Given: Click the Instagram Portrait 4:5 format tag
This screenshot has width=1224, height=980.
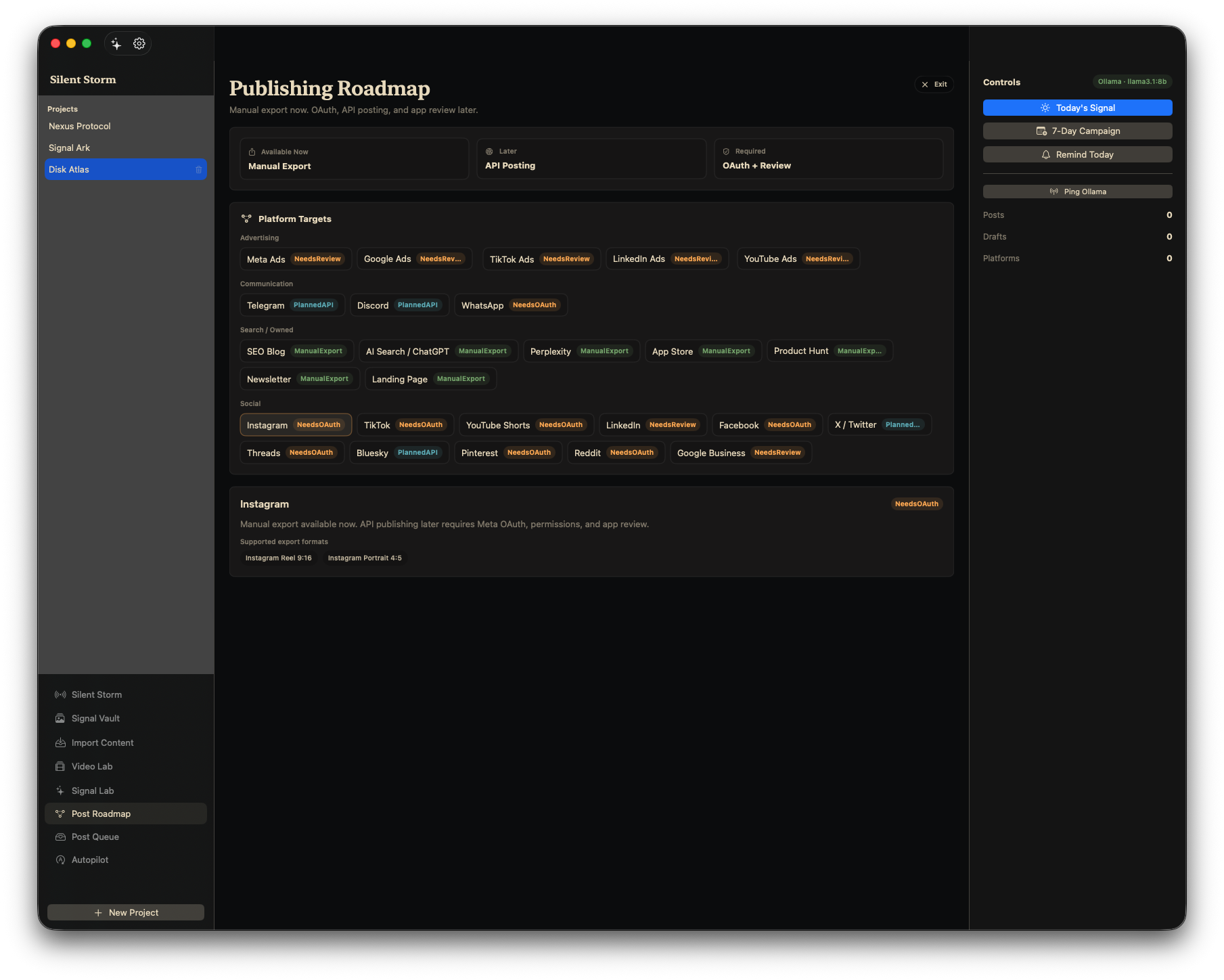Looking at the screenshot, I should coord(365,558).
